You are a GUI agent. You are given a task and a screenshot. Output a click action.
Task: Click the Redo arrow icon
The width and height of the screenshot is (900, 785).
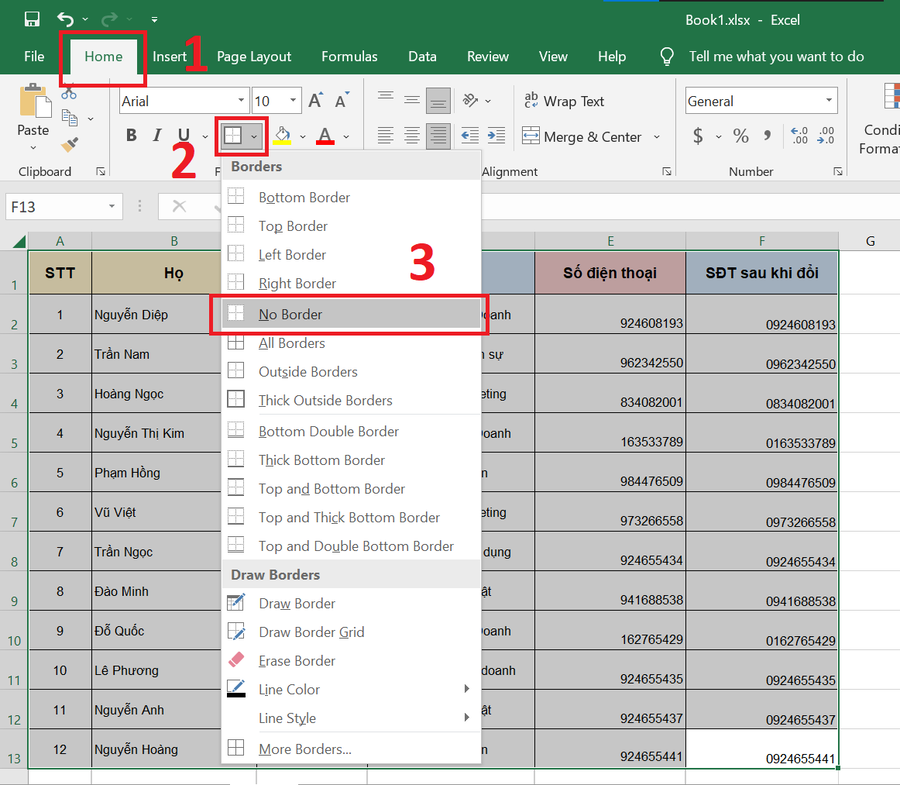click(109, 20)
